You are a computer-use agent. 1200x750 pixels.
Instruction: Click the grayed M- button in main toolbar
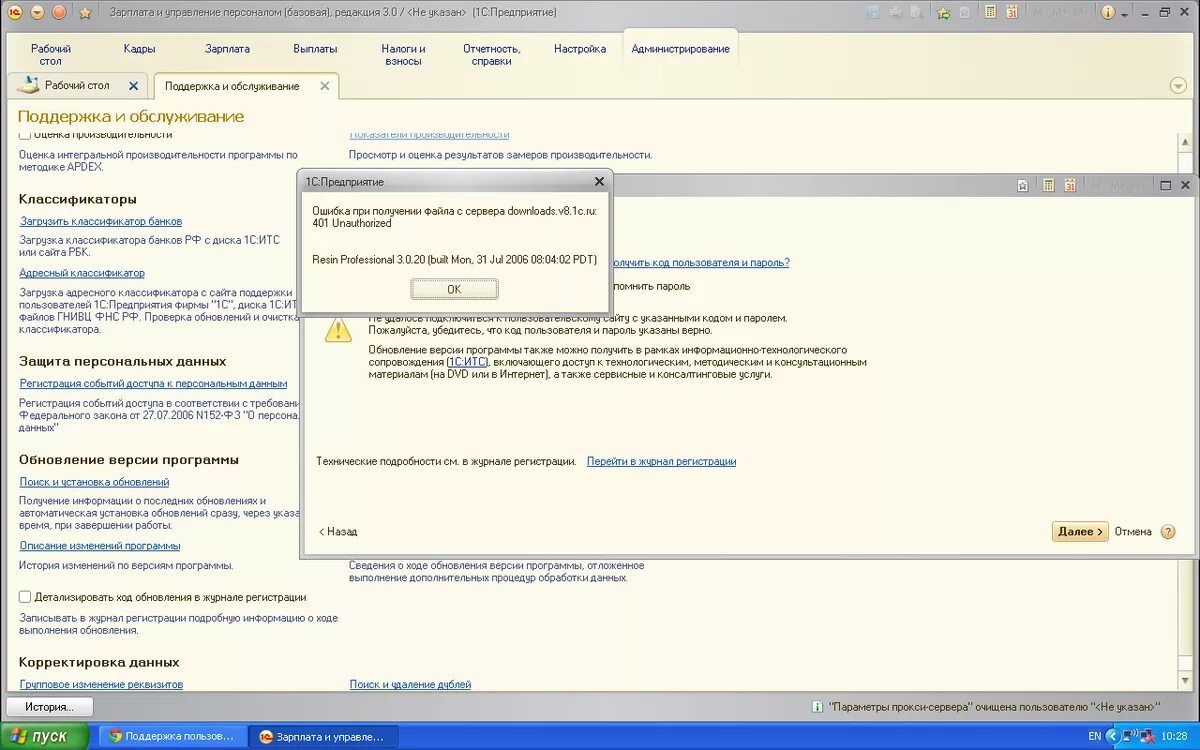1080,13
